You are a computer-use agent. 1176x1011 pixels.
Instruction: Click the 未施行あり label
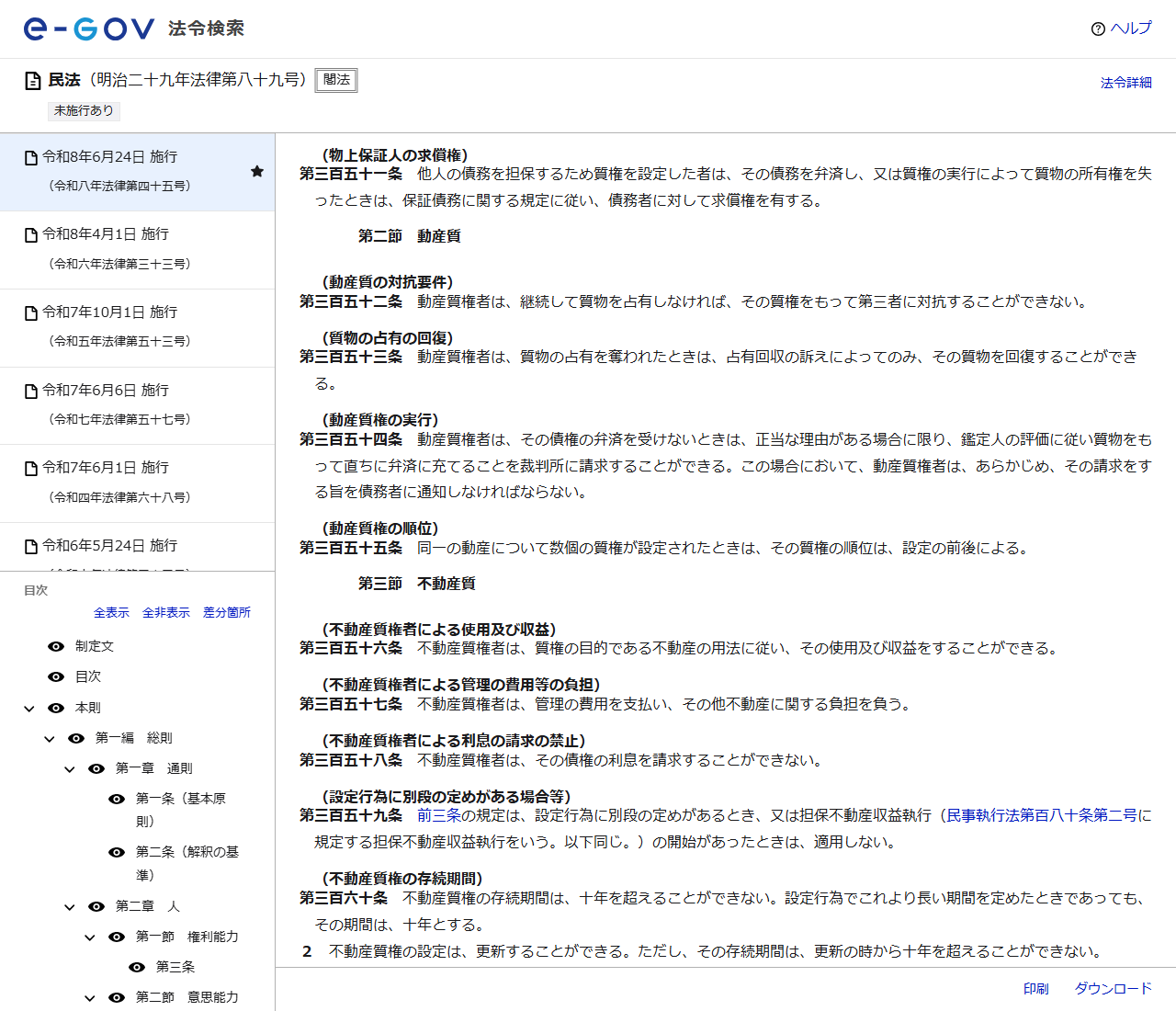tap(84, 110)
